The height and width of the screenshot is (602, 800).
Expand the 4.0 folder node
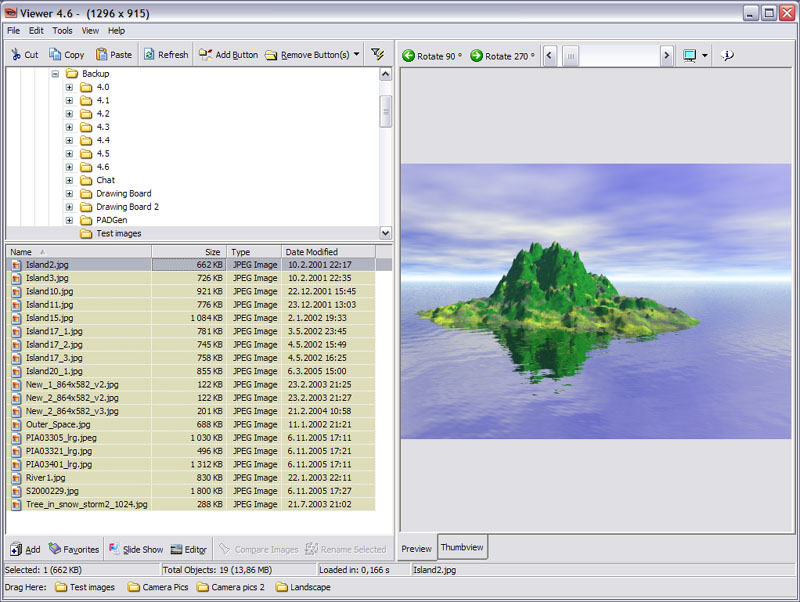pyautogui.click(x=69, y=87)
